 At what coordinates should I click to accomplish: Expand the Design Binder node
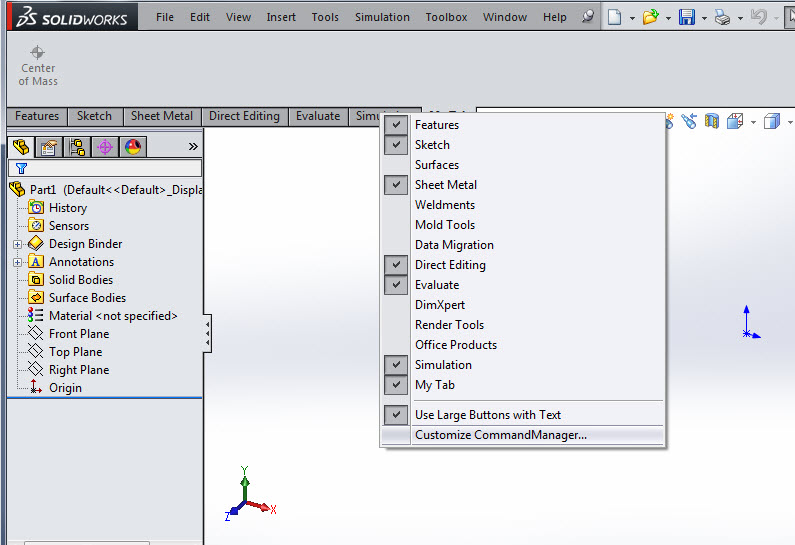tap(18, 244)
